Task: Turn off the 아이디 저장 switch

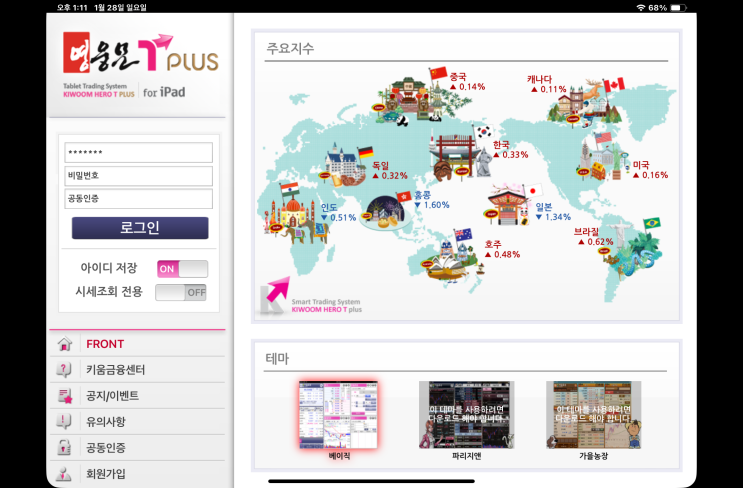Action: [x=182, y=269]
